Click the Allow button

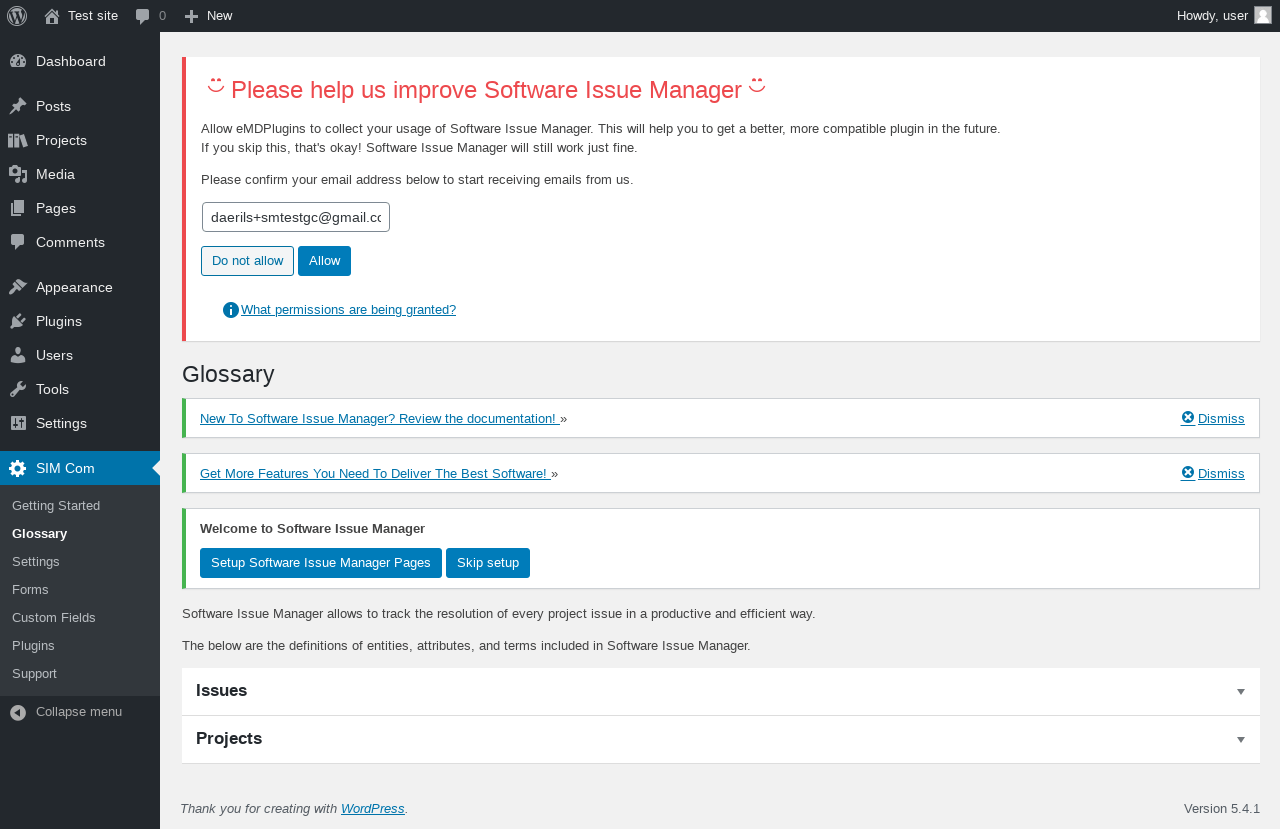tap(324, 261)
